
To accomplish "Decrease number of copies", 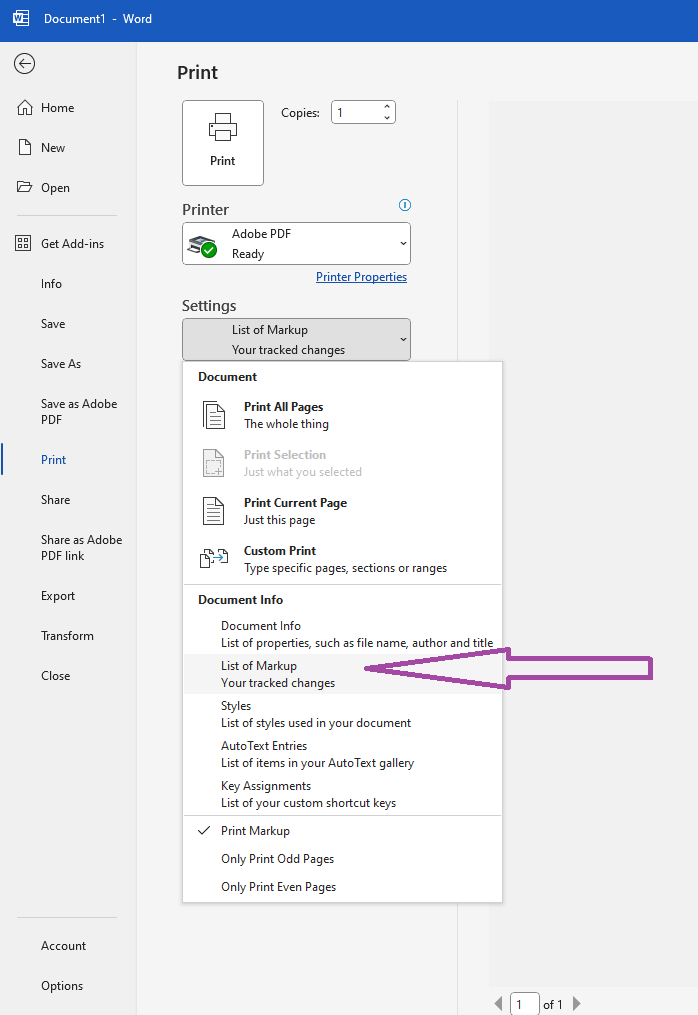I will click(x=387, y=118).
